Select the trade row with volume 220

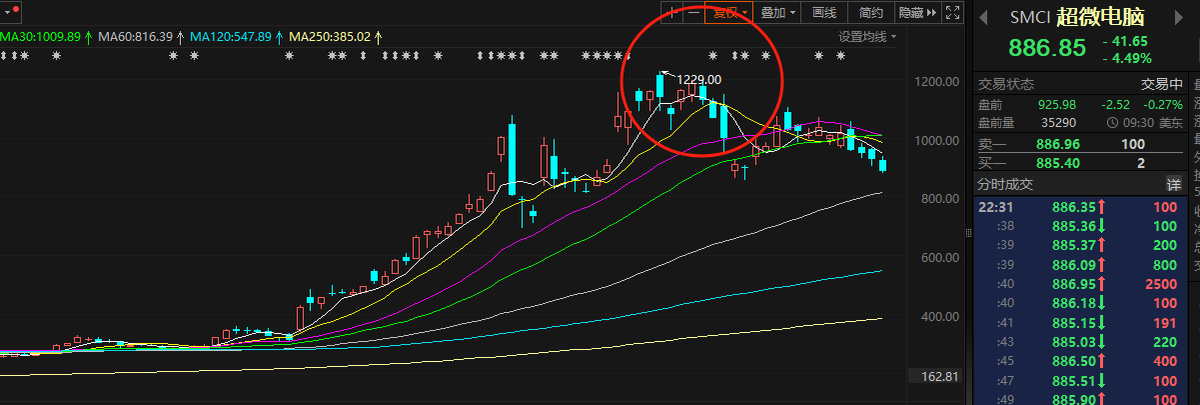tap(1079, 342)
